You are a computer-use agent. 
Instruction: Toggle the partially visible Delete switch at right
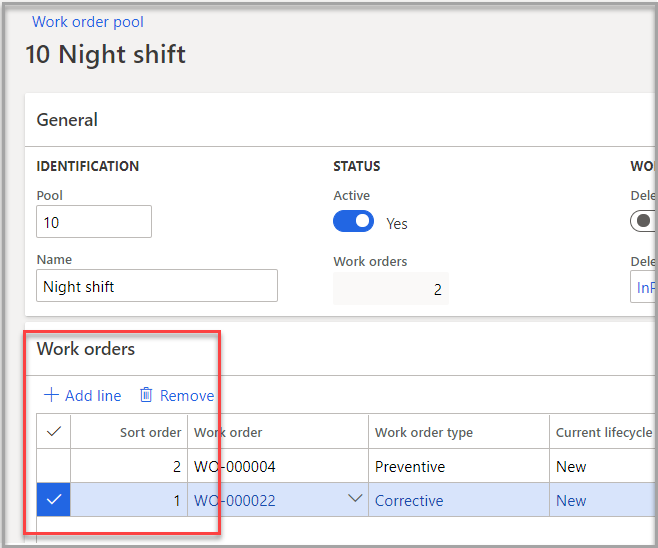coord(642,221)
